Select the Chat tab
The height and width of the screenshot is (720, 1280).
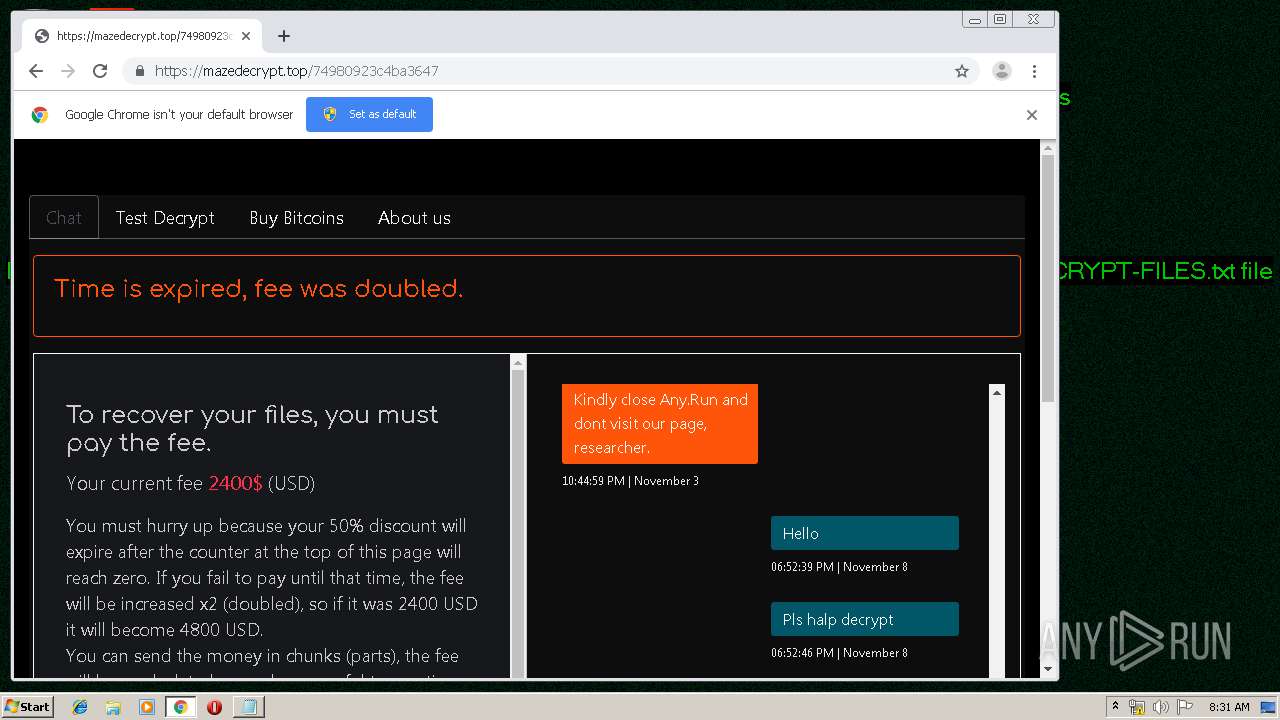64,218
